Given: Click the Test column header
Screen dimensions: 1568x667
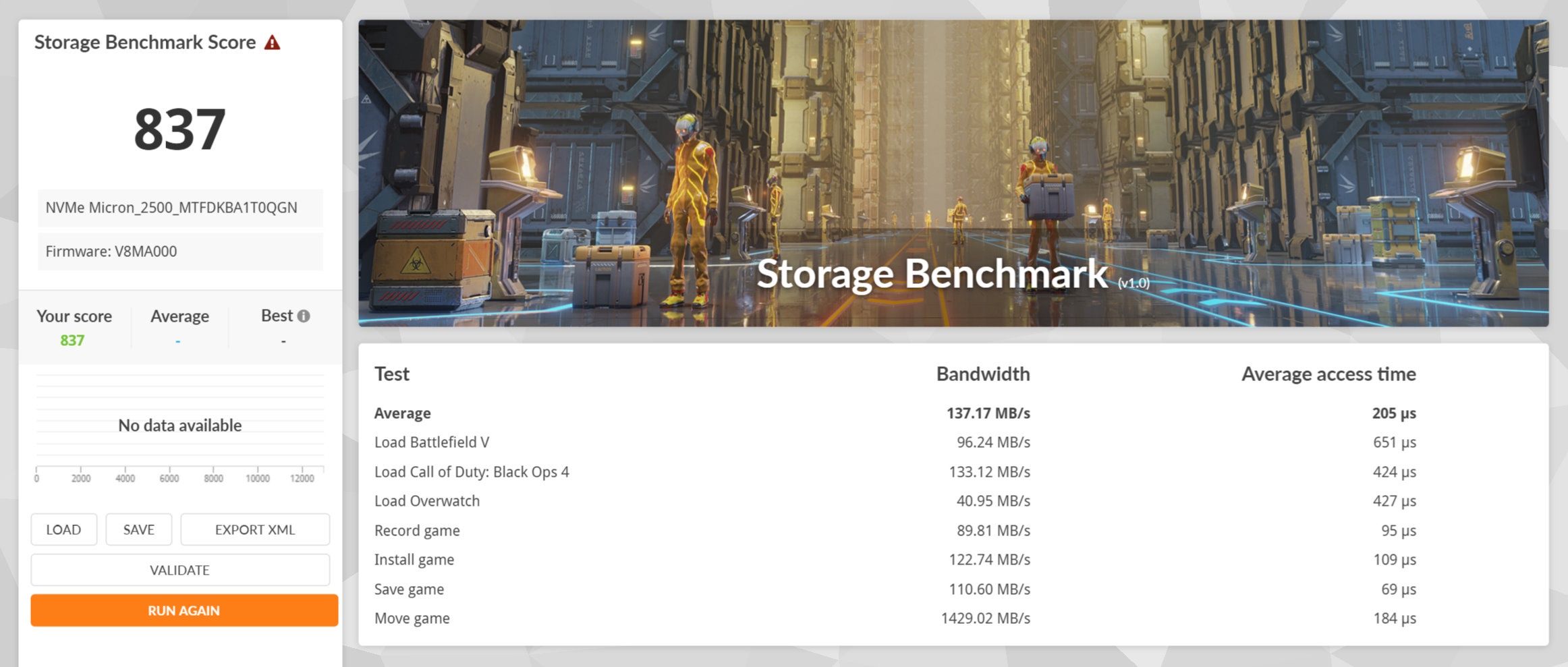Looking at the screenshot, I should click(392, 374).
